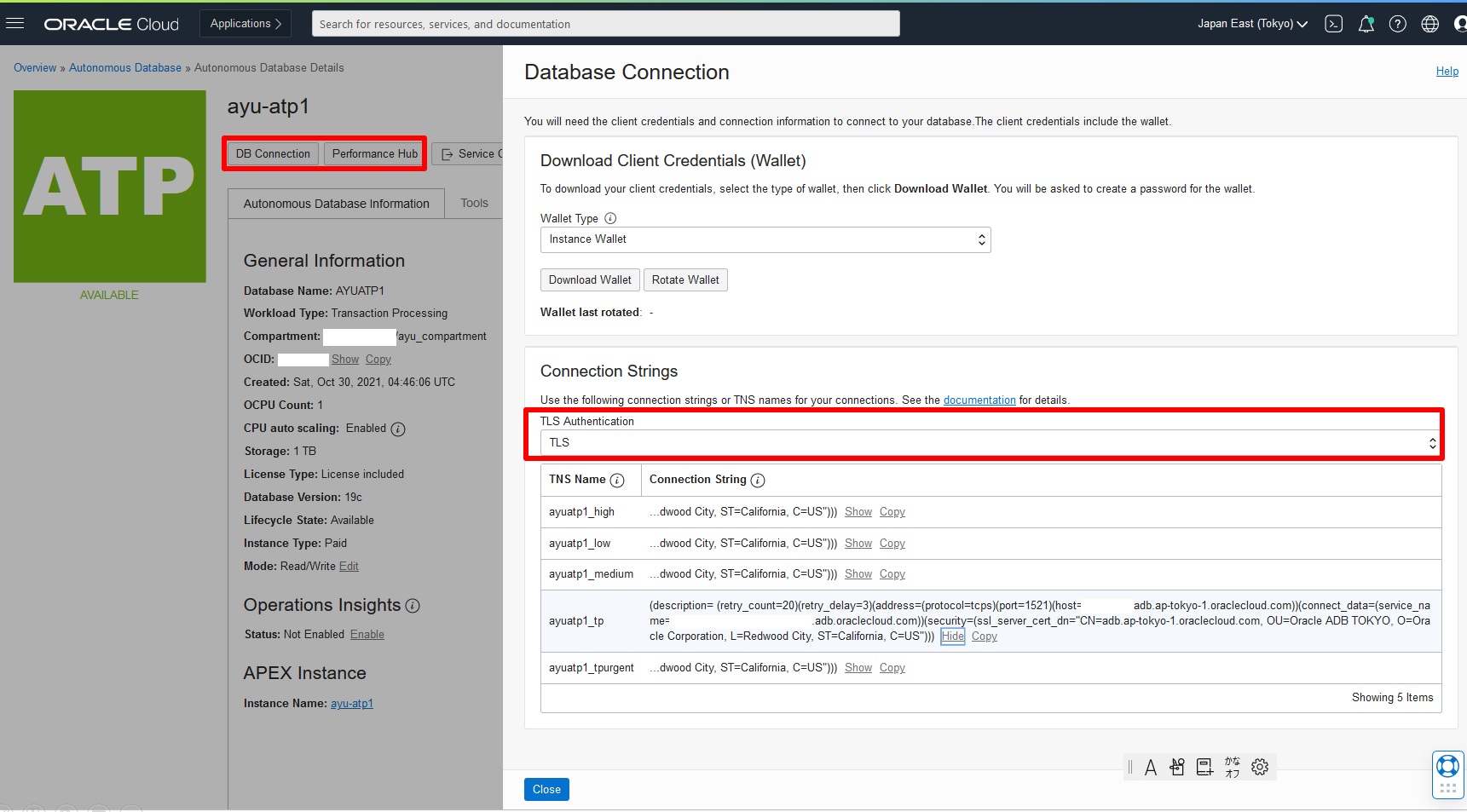Click the help question mark icon
1467x812 pixels.
coord(1398,24)
